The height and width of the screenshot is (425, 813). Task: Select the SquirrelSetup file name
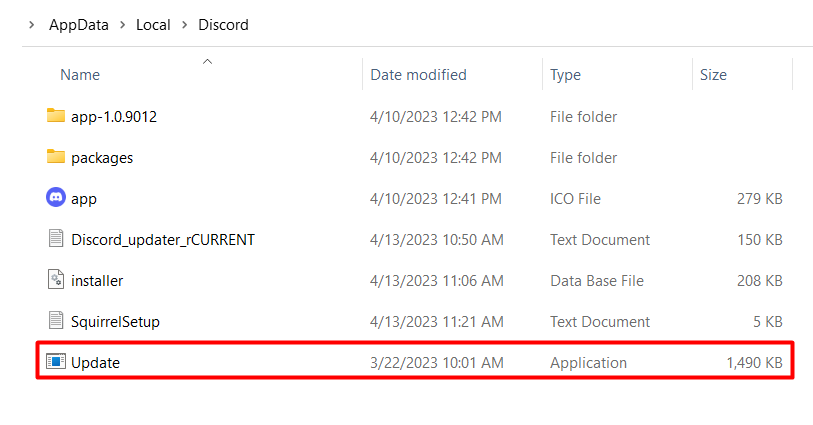(115, 321)
